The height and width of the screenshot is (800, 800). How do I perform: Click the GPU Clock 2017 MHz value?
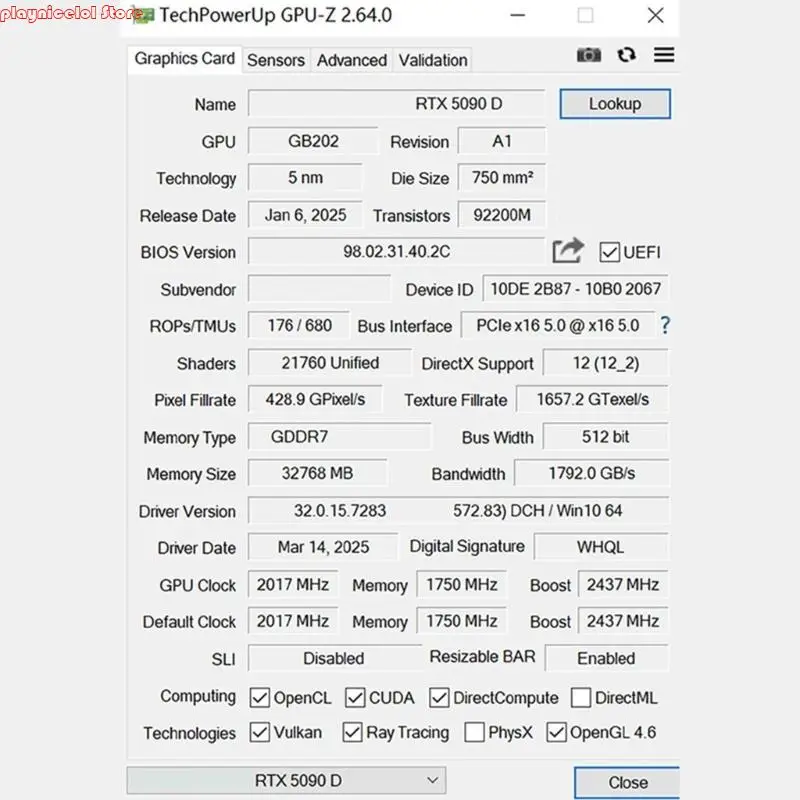(293, 584)
